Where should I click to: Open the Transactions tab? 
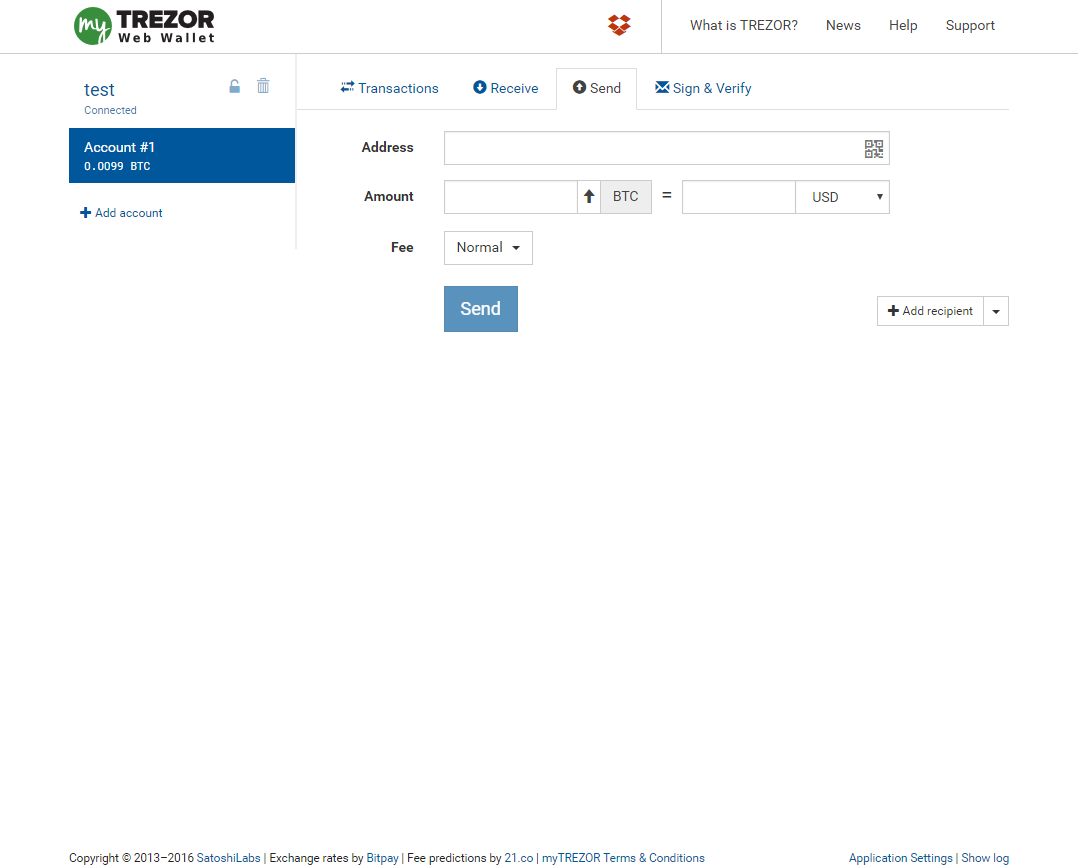click(x=389, y=88)
